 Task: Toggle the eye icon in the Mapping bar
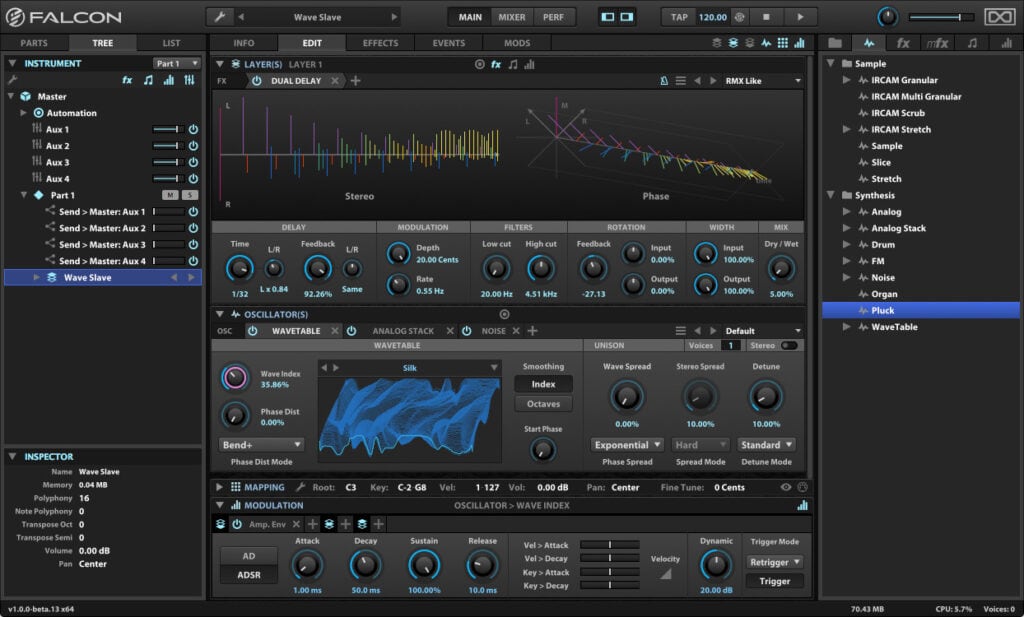[x=786, y=487]
